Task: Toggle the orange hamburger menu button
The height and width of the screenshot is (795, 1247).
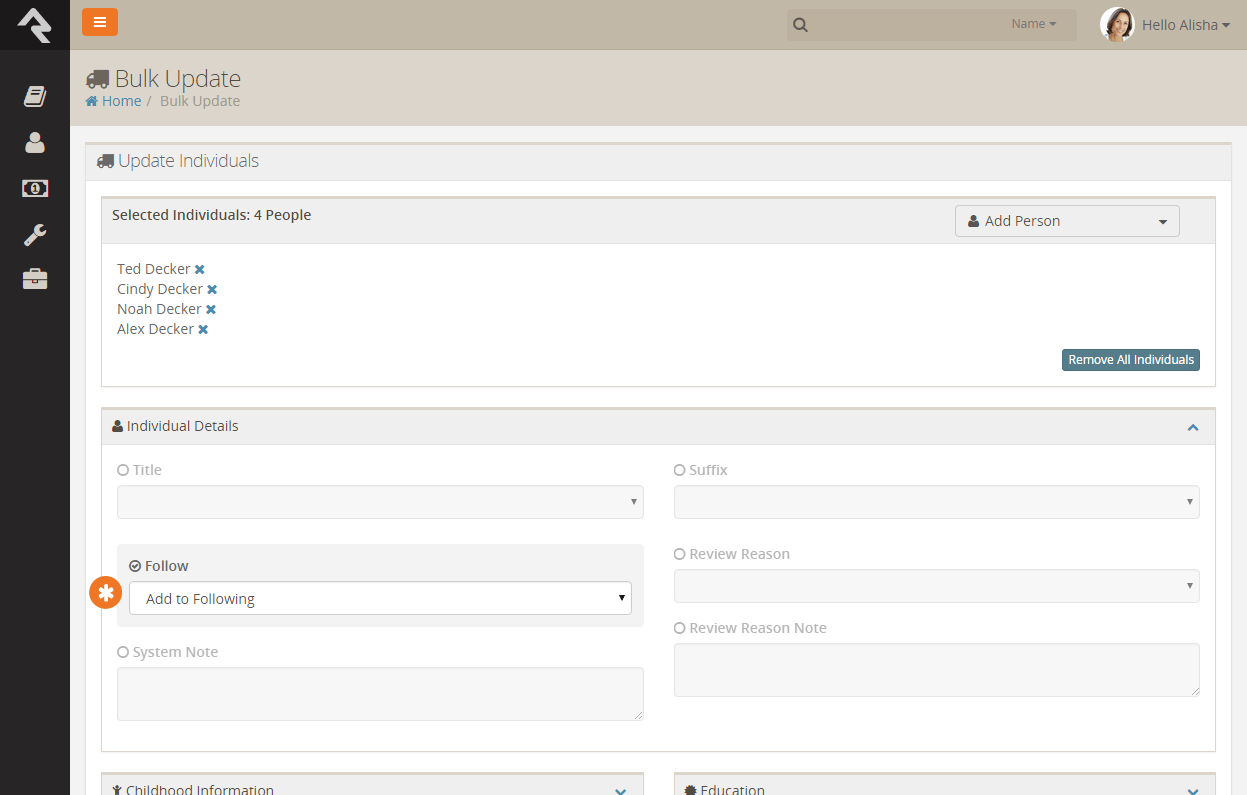Action: click(100, 22)
